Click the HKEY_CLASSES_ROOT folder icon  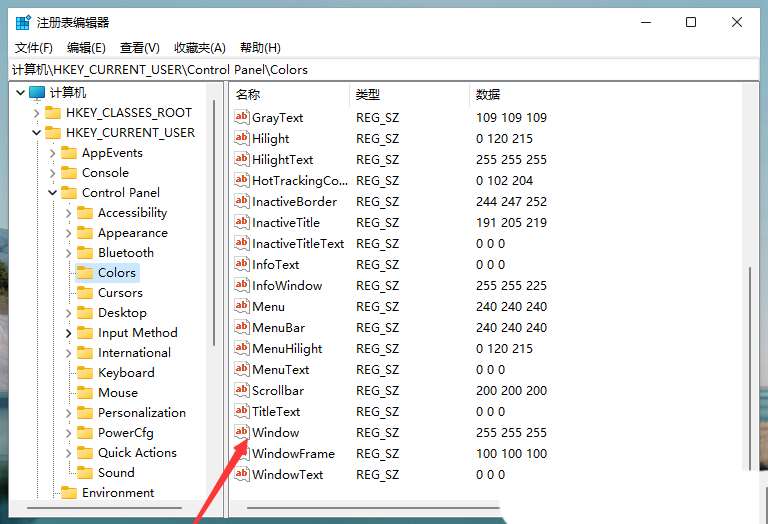(x=52, y=113)
